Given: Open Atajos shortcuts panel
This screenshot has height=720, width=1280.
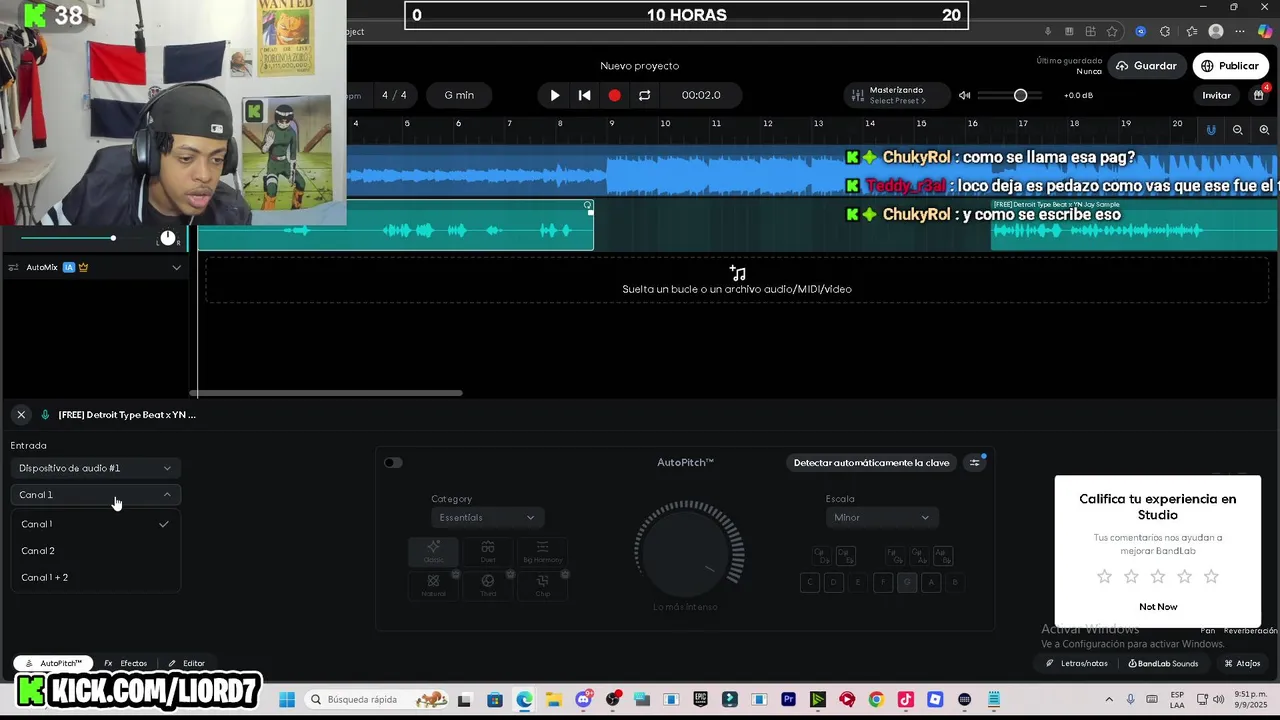Looking at the screenshot, I should 1242,663.
